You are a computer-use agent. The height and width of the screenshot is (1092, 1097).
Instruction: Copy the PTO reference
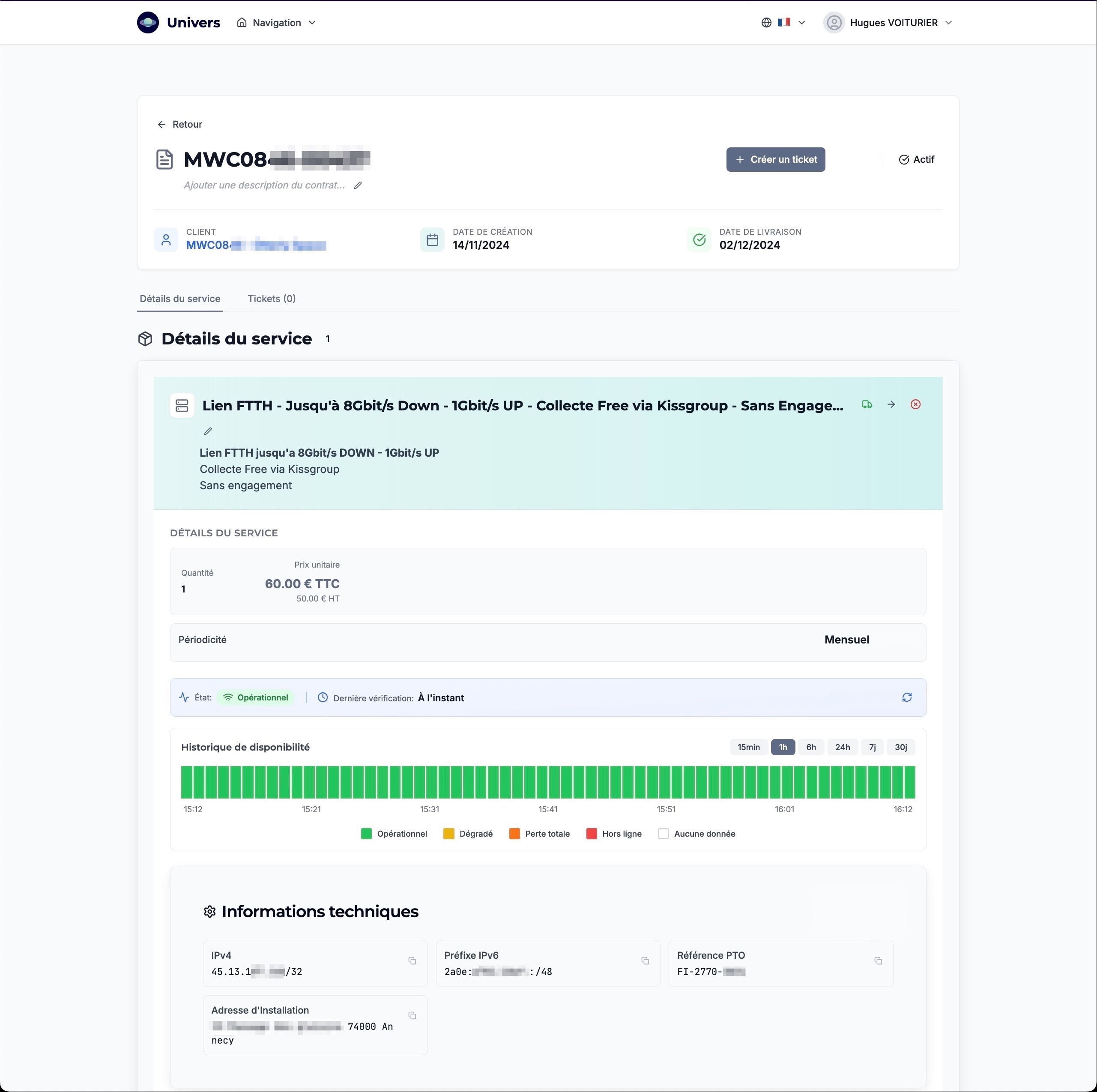[x=878, y=961]
